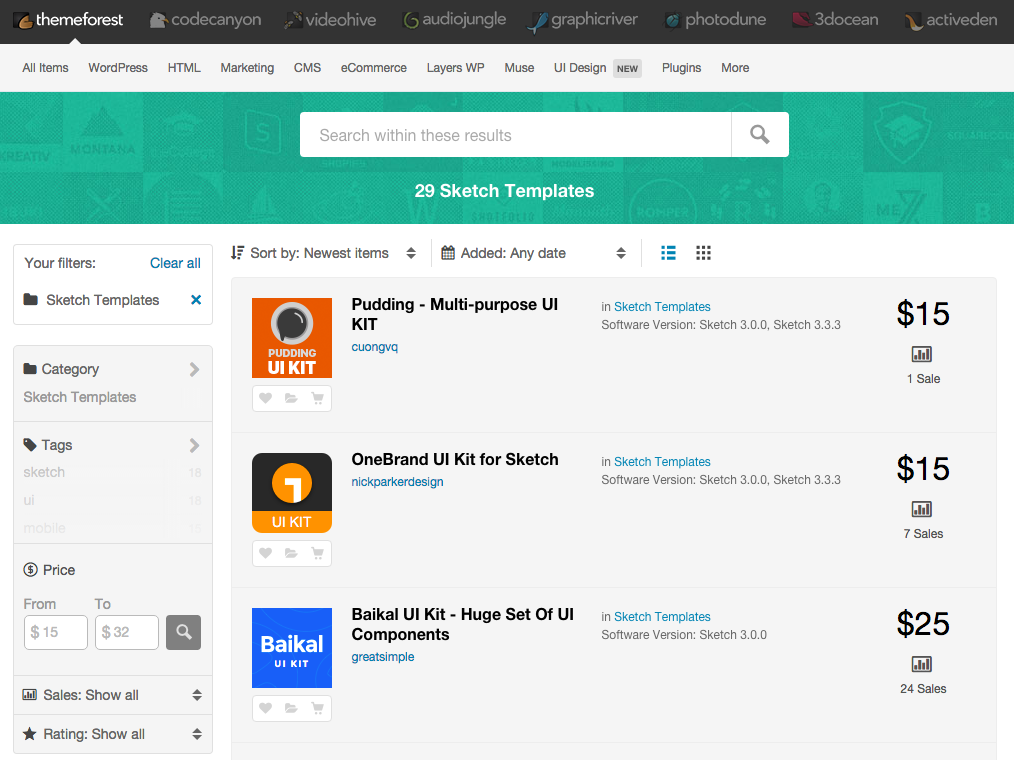
Task: Open the themeforest marketplace logo
Action: (x=69, y=20)
